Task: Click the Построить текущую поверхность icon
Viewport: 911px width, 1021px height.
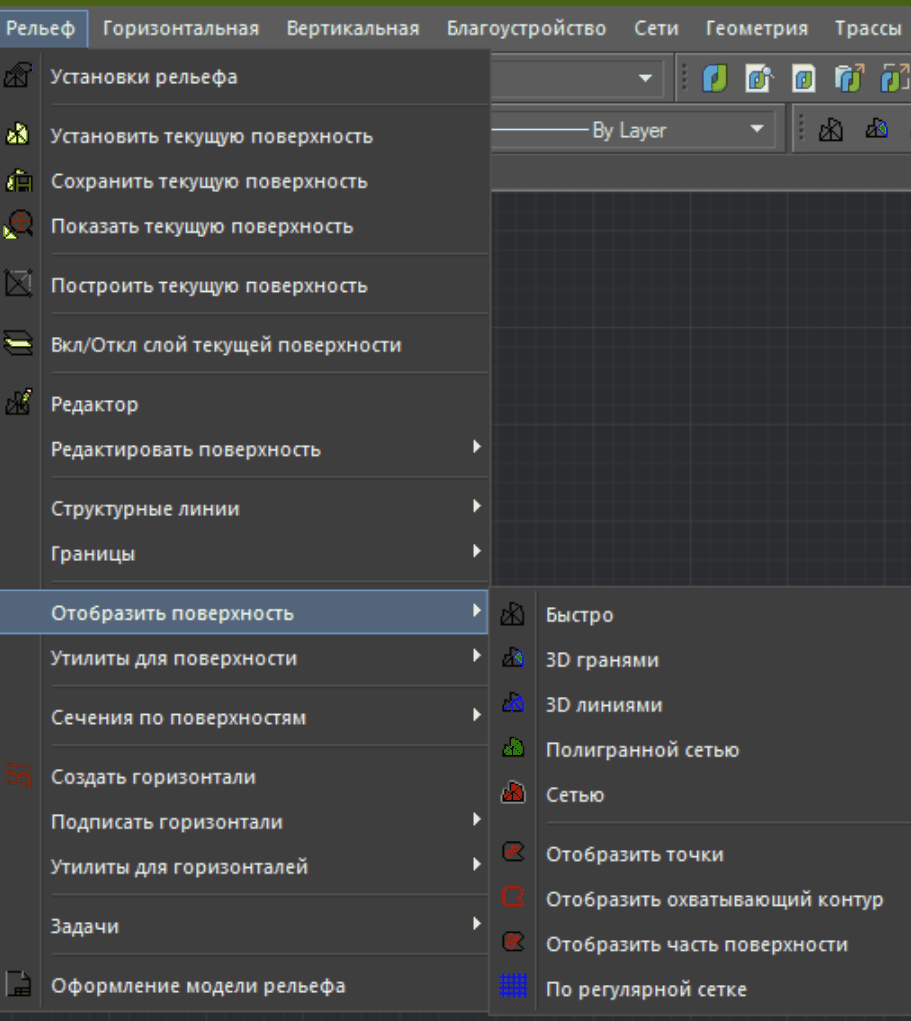Action: pos(18,285)
